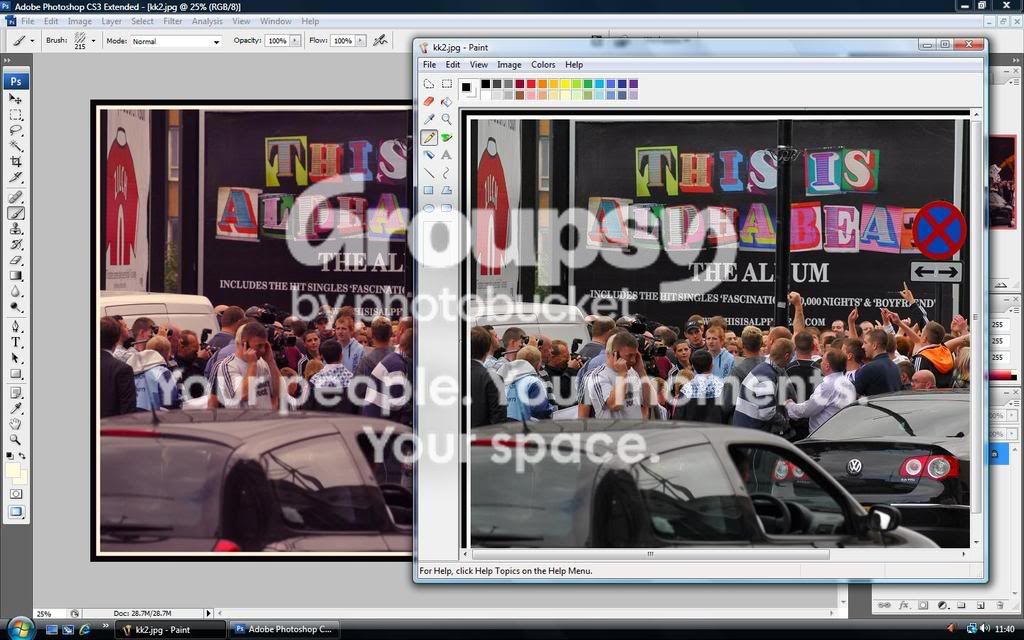Select the Magnifier tool in Paint
This screenshot has width=1024, height=640.
click(446, 119)
